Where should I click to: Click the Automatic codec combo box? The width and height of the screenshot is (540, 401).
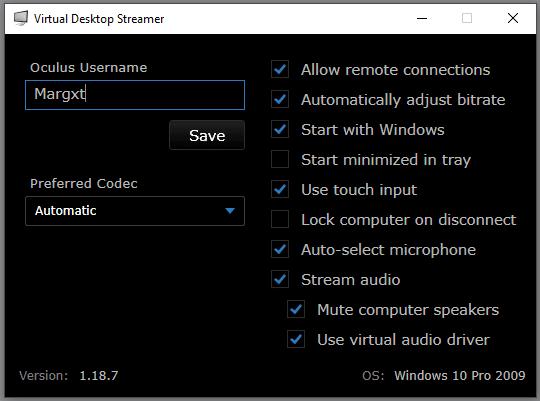click(x=135, y=211)
